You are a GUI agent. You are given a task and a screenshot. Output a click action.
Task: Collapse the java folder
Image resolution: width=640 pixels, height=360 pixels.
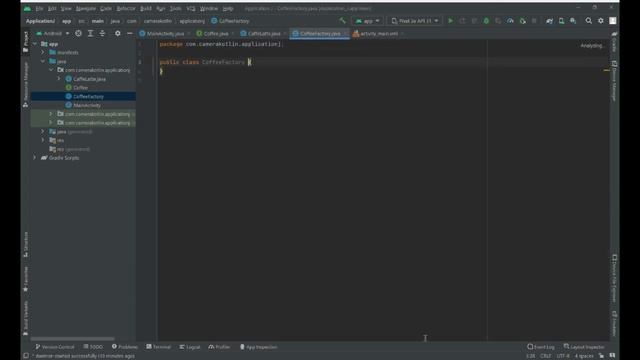43,61
